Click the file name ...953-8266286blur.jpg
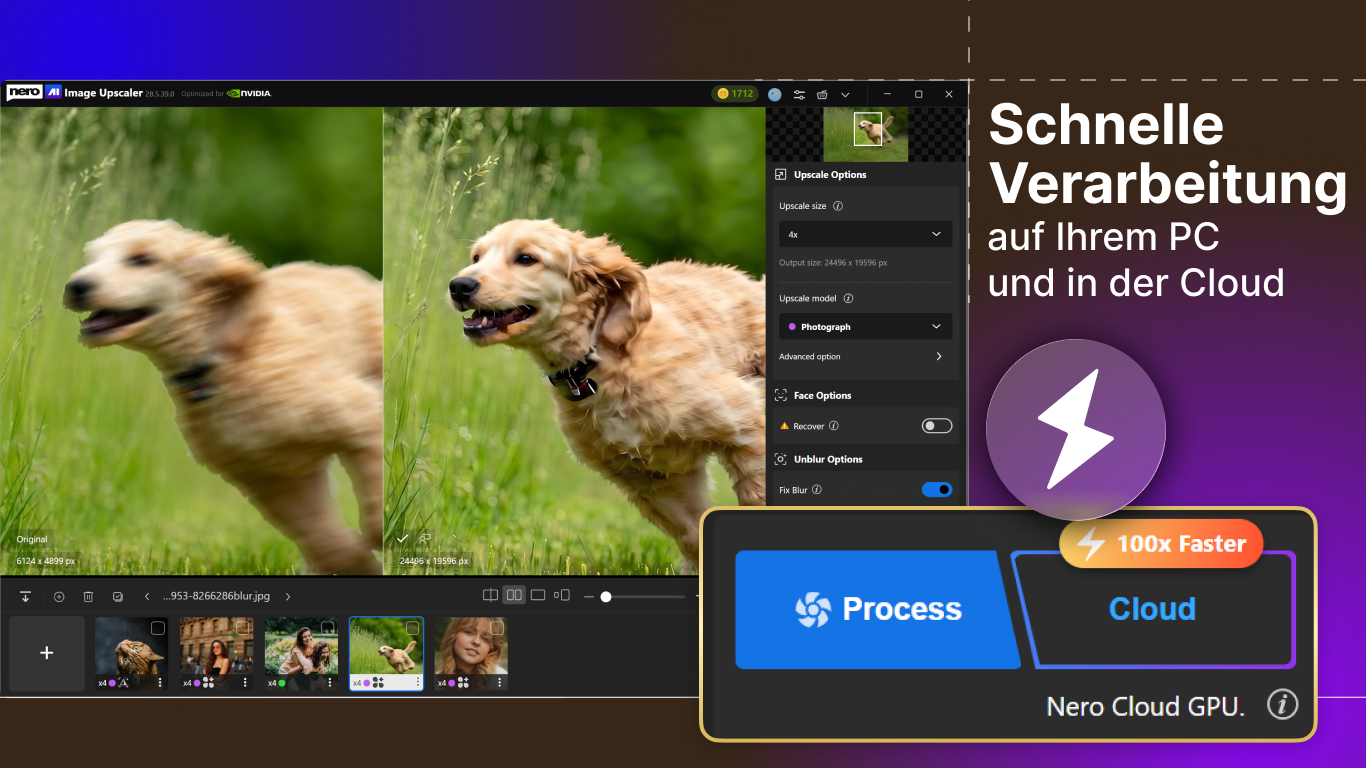This screenshot has width=1366, height=768. 217,596
